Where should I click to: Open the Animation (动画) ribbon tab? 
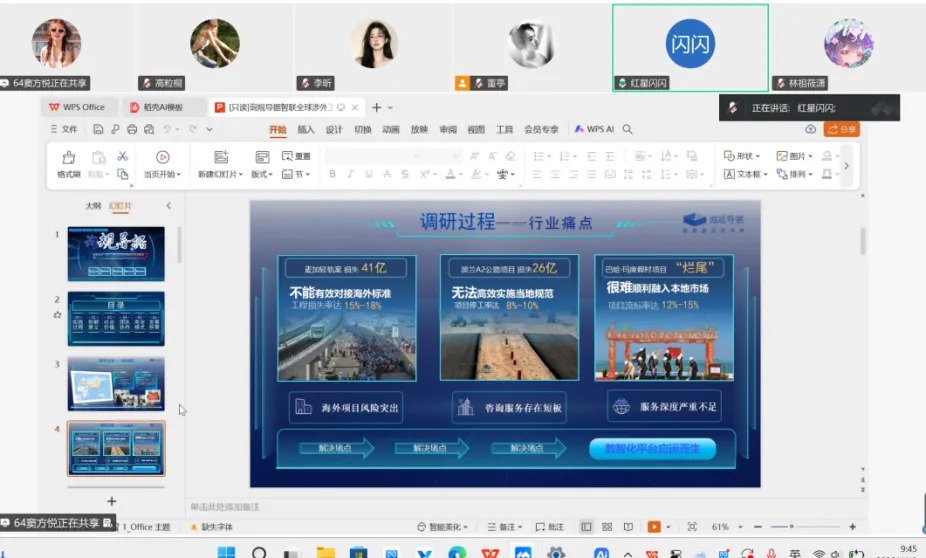pos(390,129)
